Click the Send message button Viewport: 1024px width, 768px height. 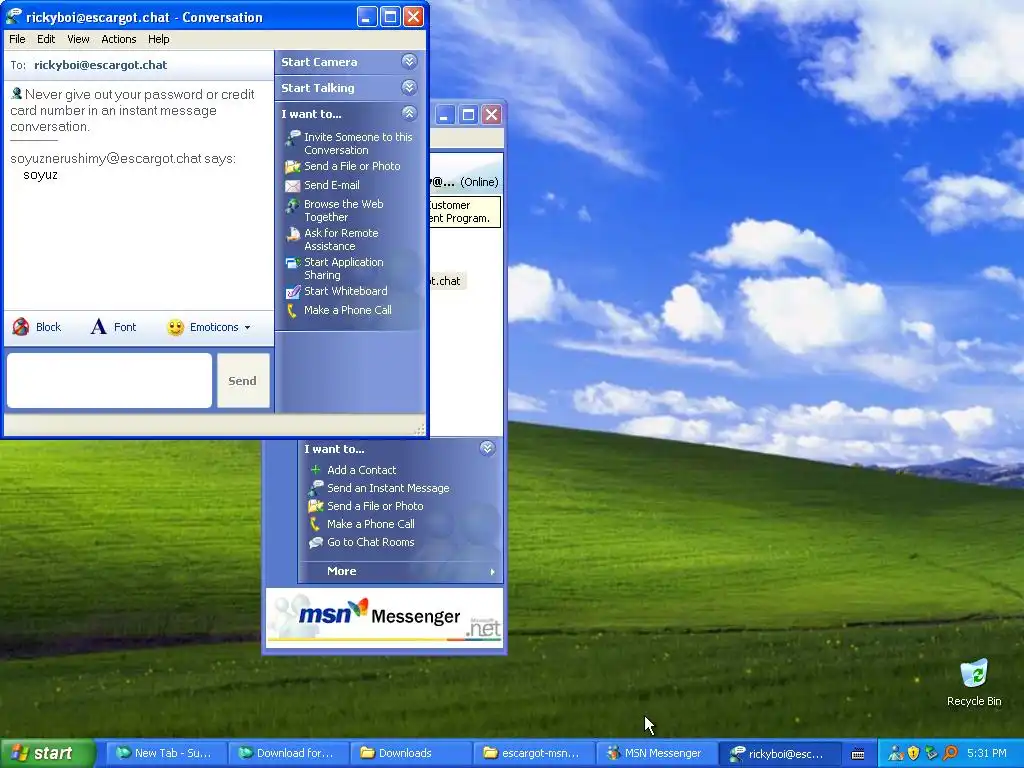click(243, 381)
